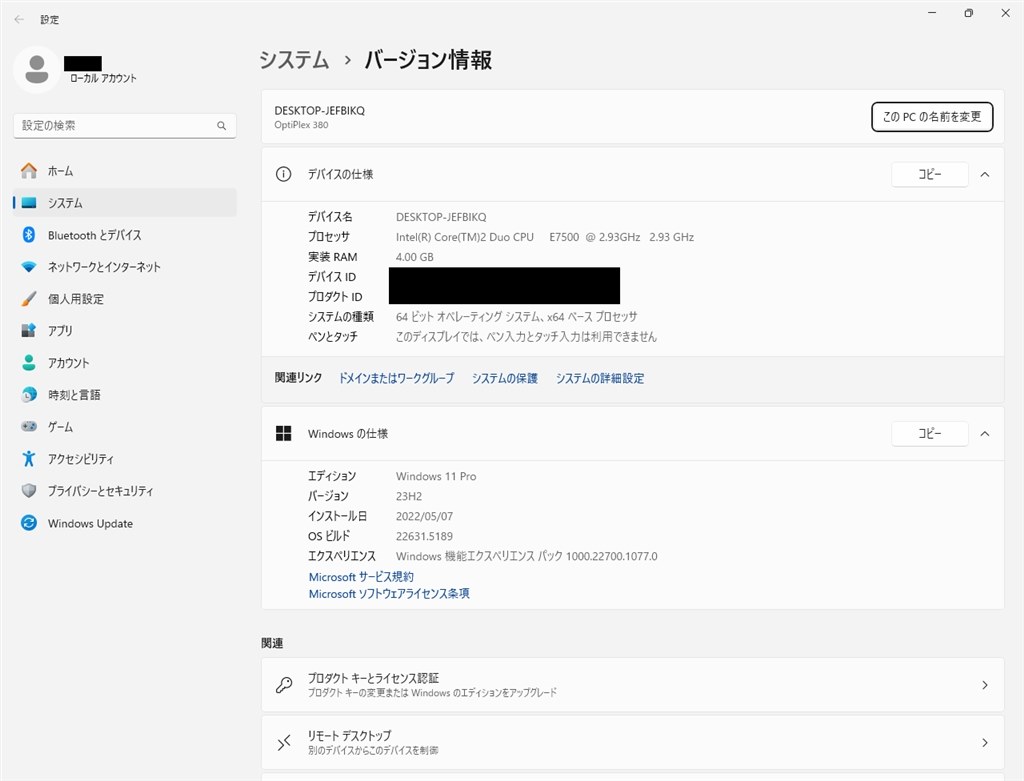Click the privacy shield icon
Screen dimensions: 1024x781
(x=29, y=491)
